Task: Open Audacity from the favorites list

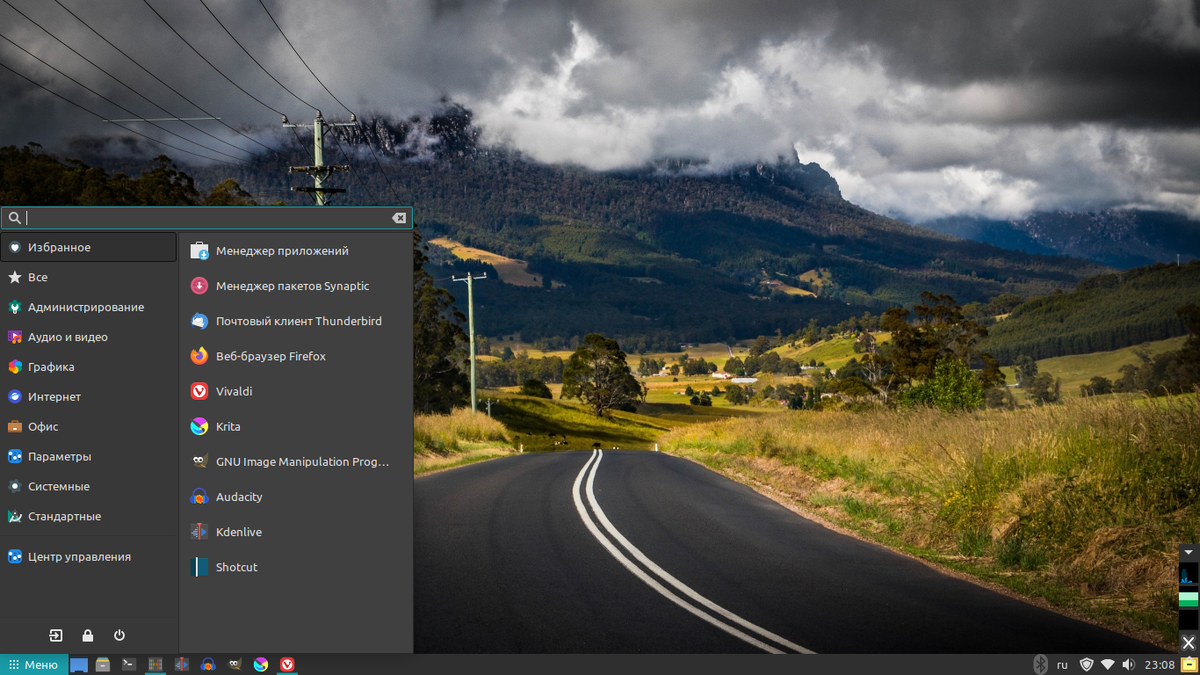Action: point(296,497)
